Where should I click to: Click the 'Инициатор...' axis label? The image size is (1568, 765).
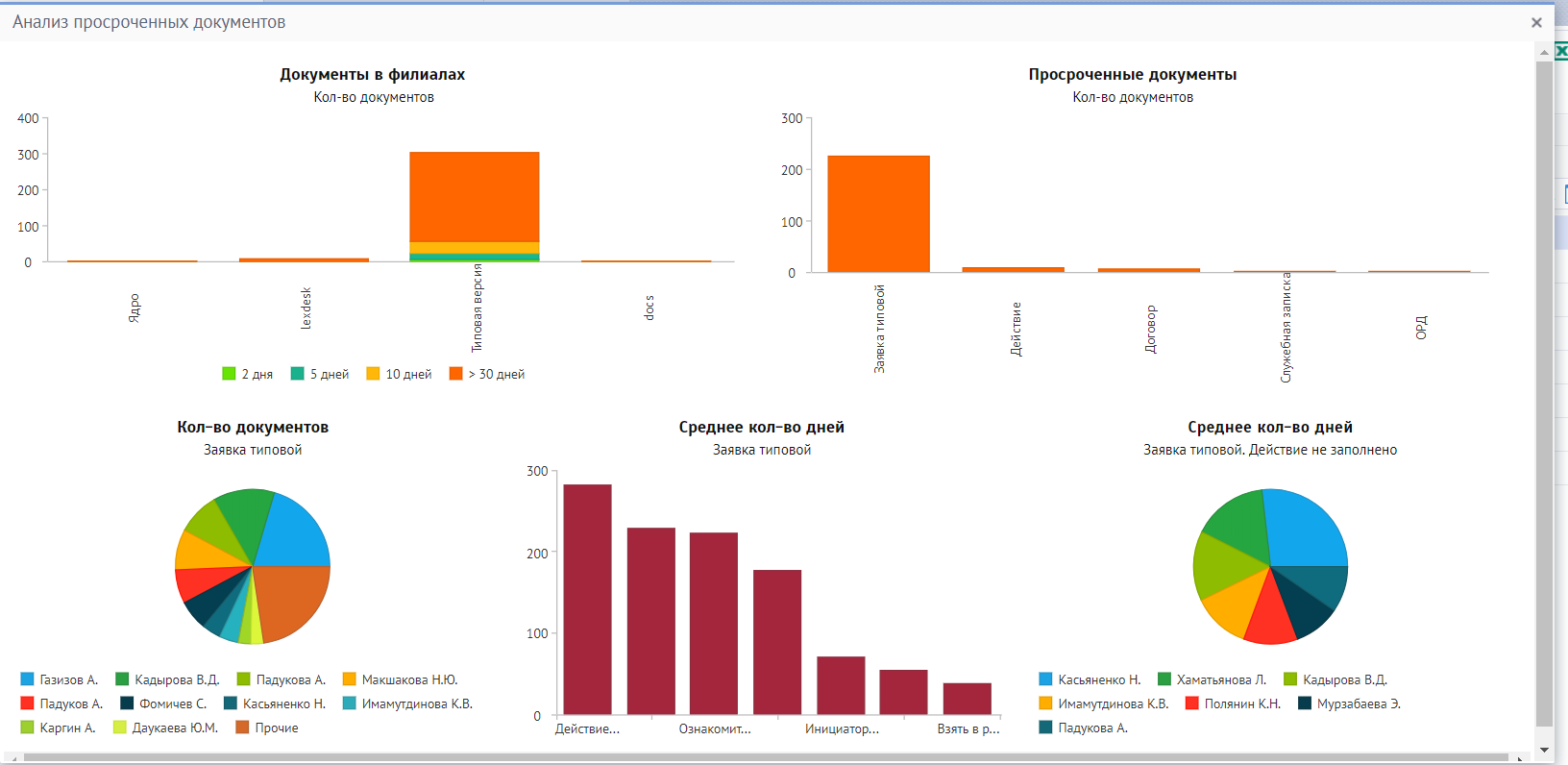[842, 729]
